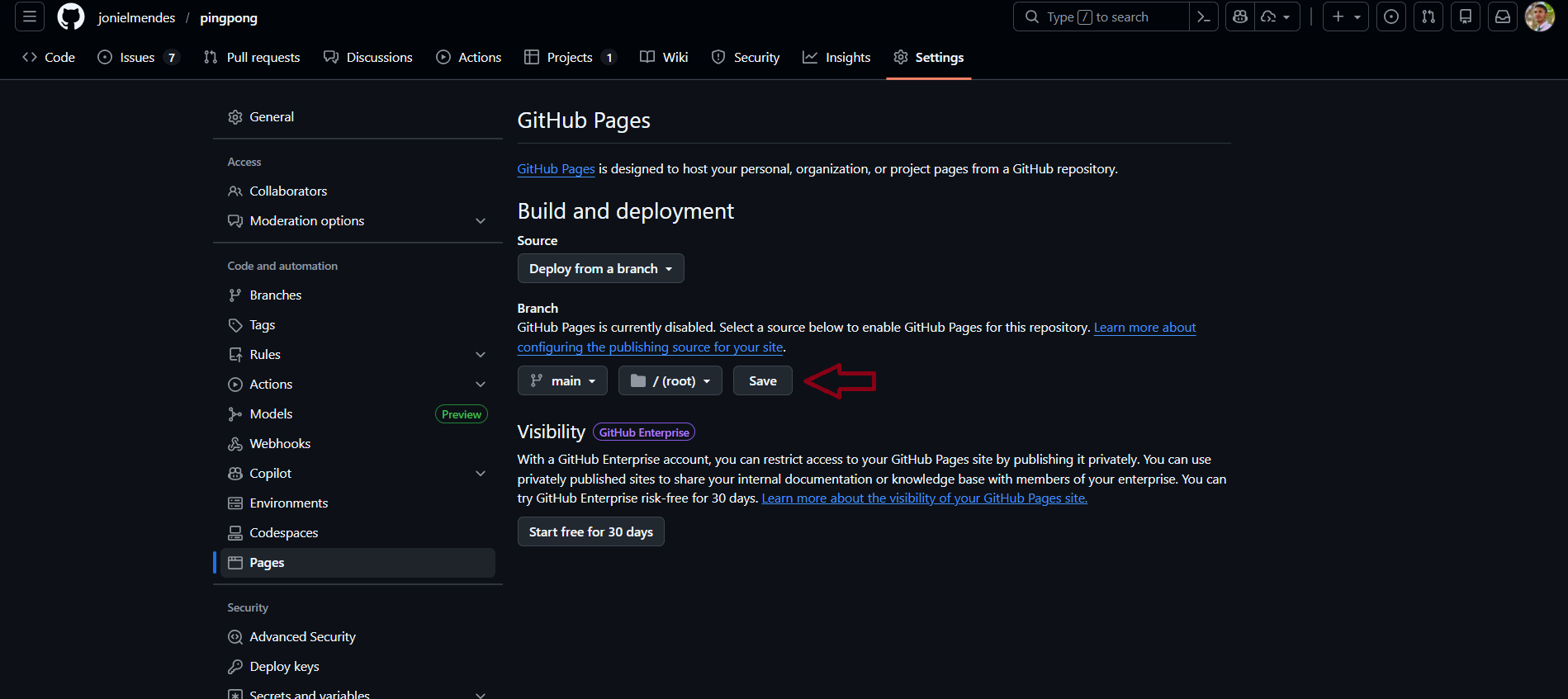Open the Create new plus dropdown
The width and height of the screenshot is (1568, 699).
point(1345,17)
